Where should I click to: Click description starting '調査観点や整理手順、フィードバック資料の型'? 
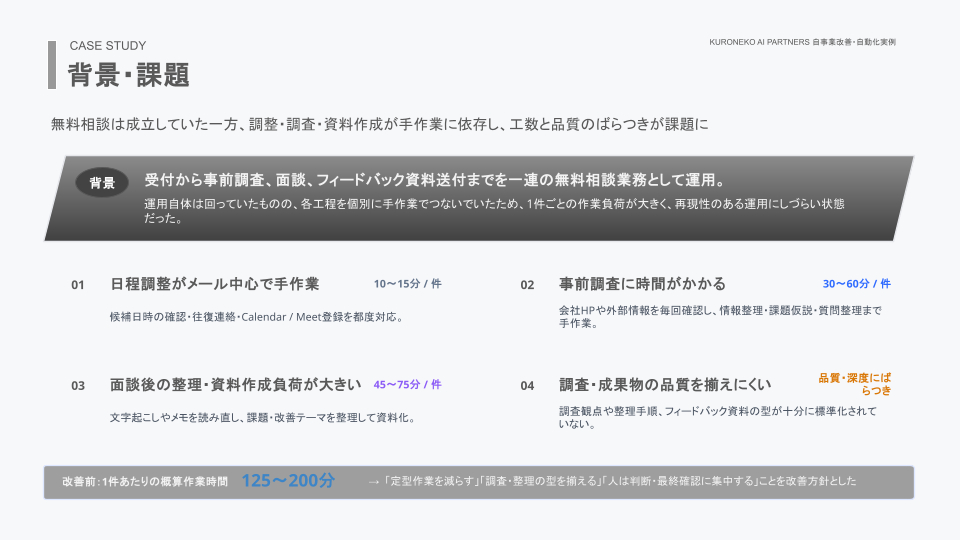point(718,417)
